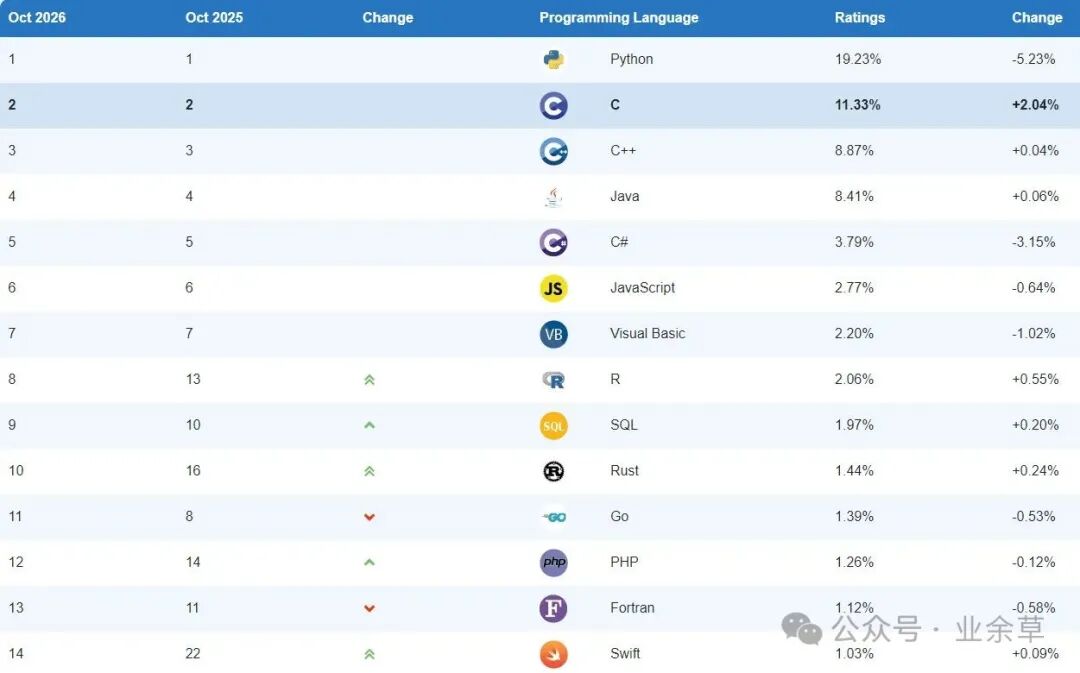Screen dimensions: 1080x673
Task: Click the orange SQL logo
Action: (553, 426)
